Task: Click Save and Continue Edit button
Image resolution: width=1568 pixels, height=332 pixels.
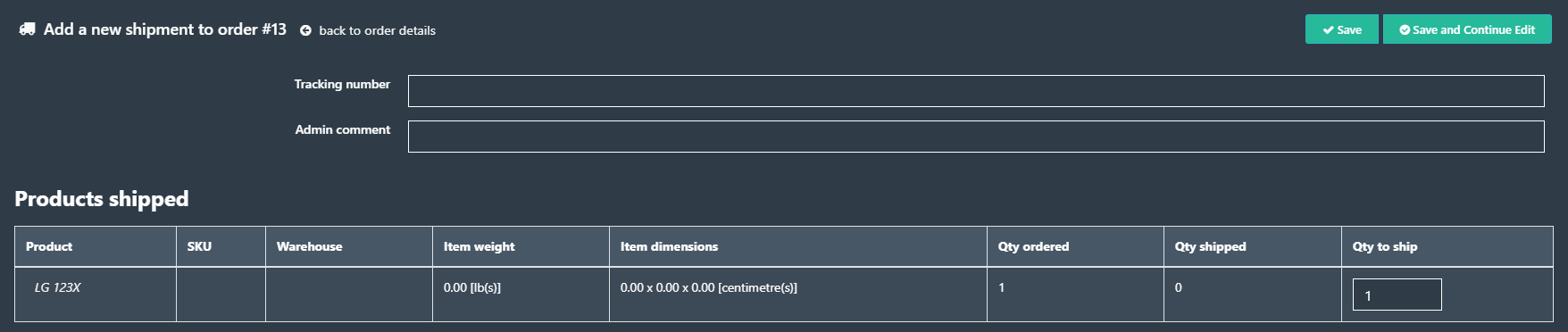Action: [x=1467, y=29]
